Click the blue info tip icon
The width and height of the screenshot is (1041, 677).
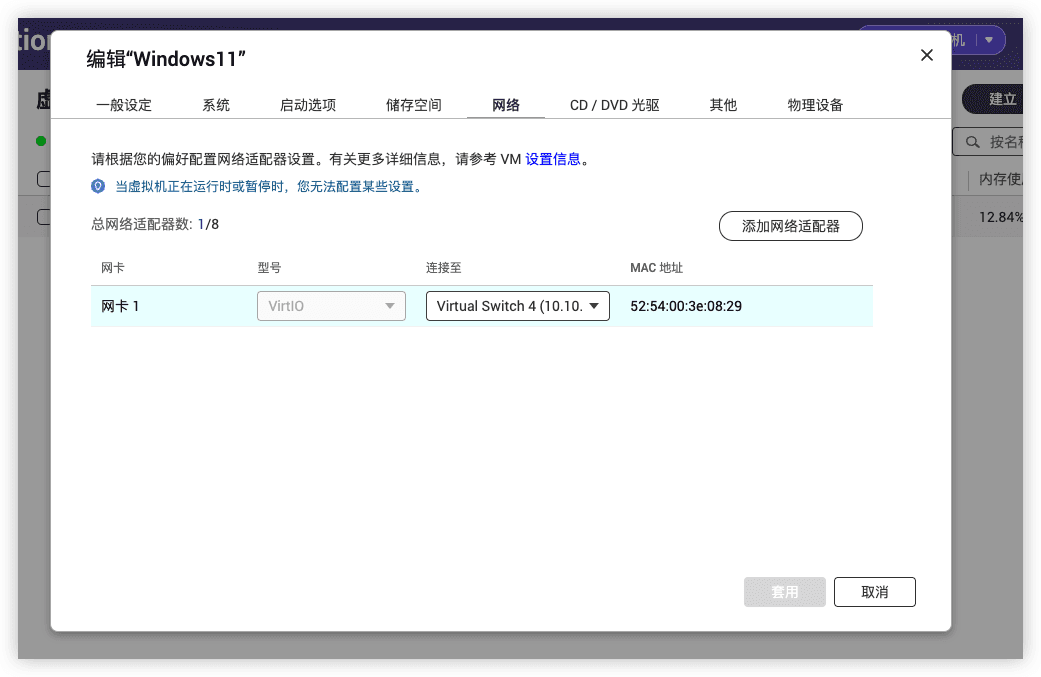[98, 186]
